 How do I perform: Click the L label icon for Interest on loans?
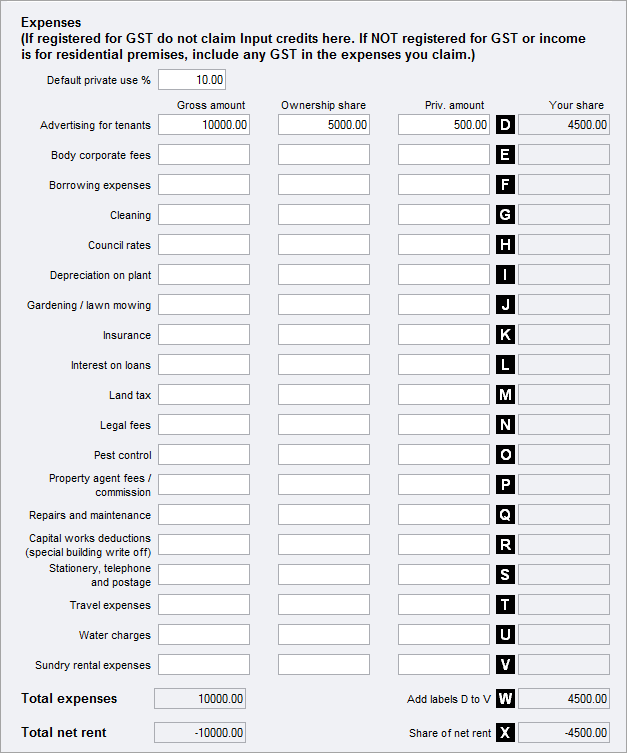tap(505, 365)
